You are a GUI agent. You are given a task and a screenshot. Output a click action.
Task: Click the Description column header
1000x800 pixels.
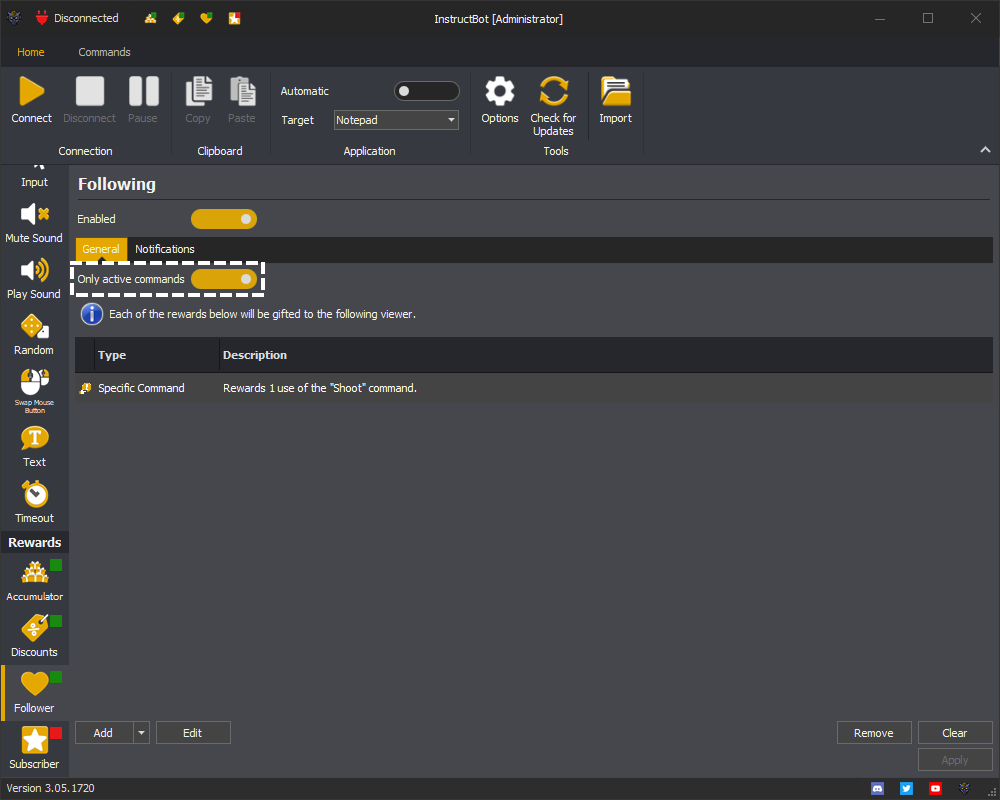[606, 355]
